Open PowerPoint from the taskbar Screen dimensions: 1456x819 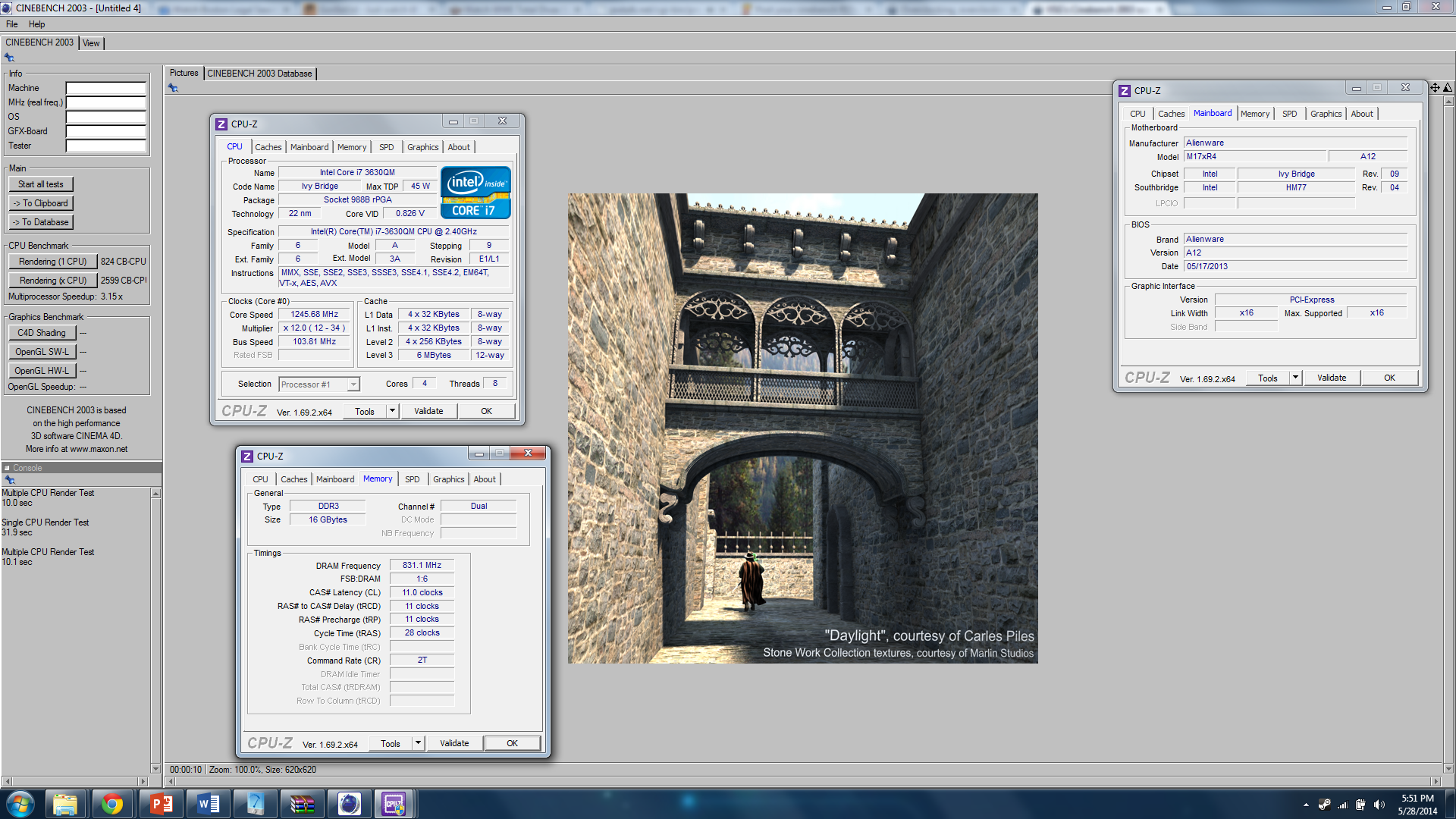tap(161, 804)
